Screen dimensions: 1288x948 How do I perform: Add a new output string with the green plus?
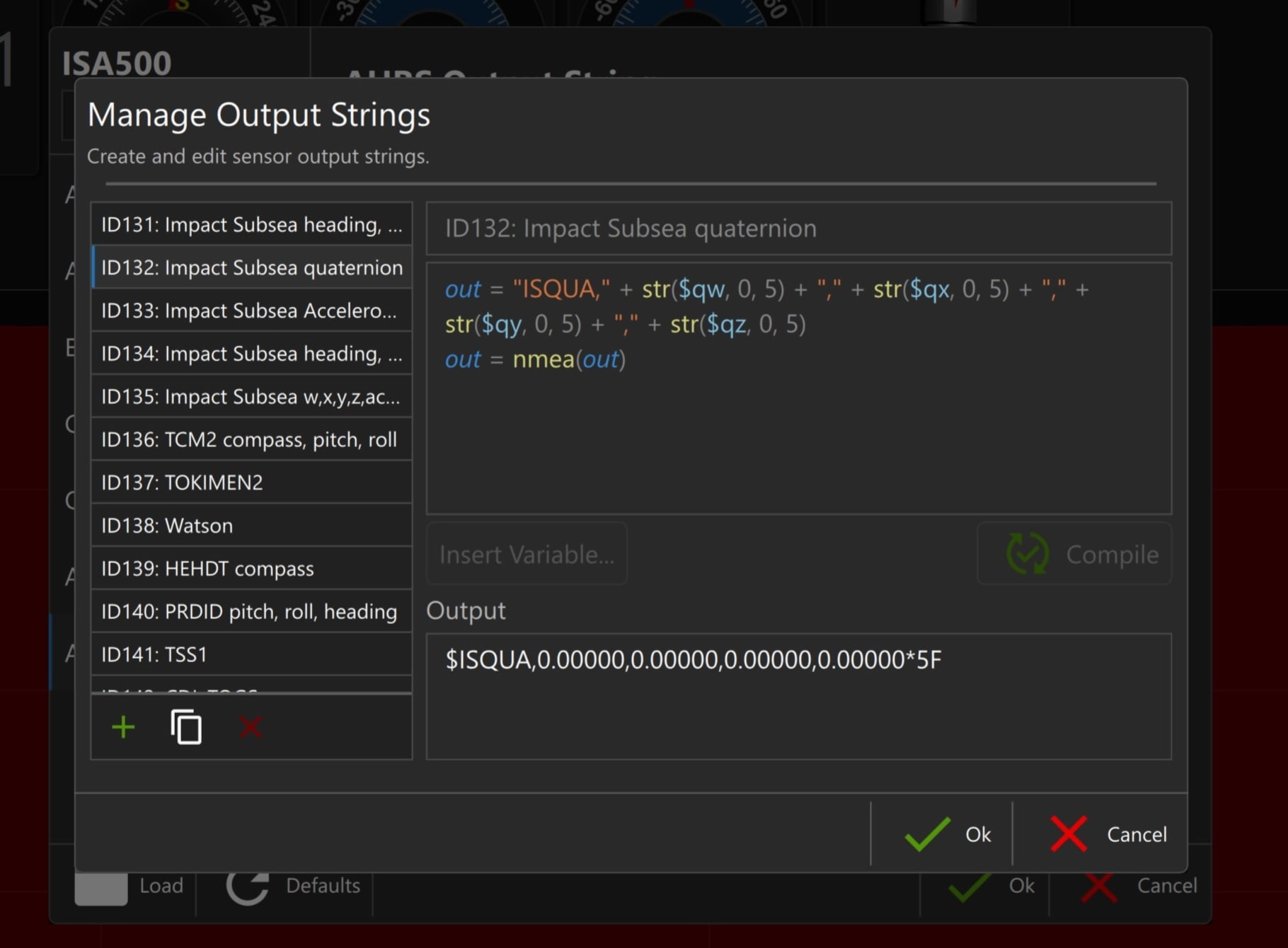coord(123,727)
